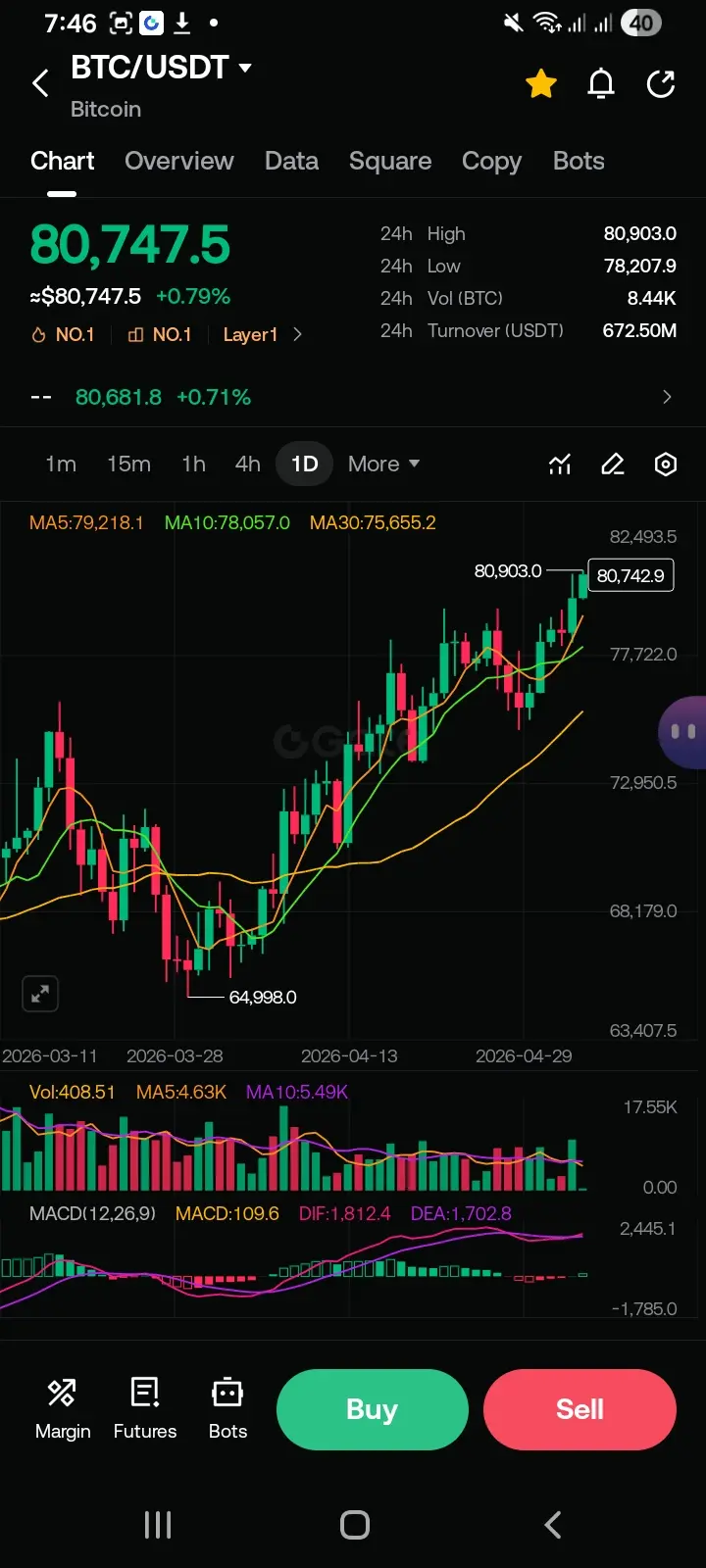Select the 15m timeframe
This screenshot has height=1568, width=706.
[x=128, y=464]
